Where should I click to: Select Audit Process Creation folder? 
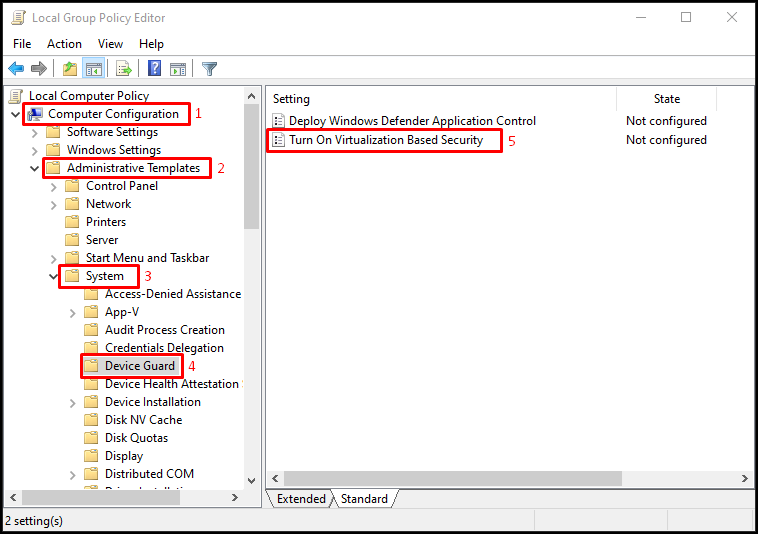(x=165, y=330)
